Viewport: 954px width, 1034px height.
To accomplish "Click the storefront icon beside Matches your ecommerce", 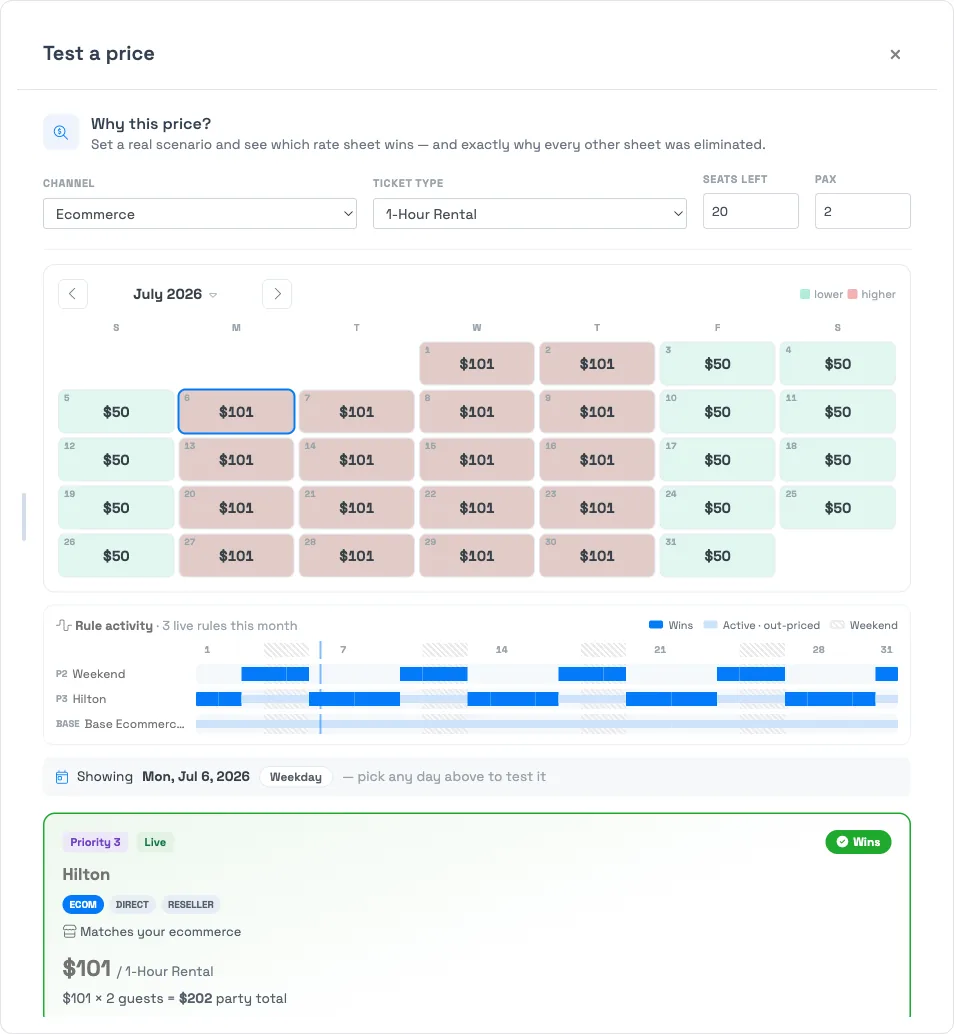I will pos(69,932).
